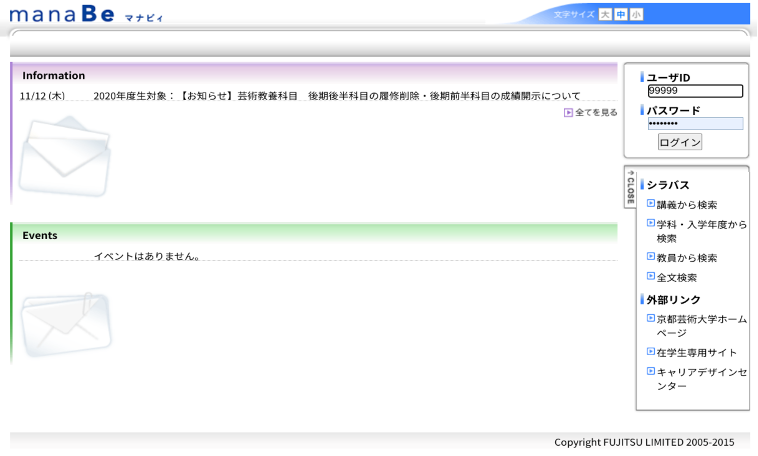Click the arrow icon beside 学科・入学年度から検索
This screenshot has width=758, height=456.
coord(651,223)
